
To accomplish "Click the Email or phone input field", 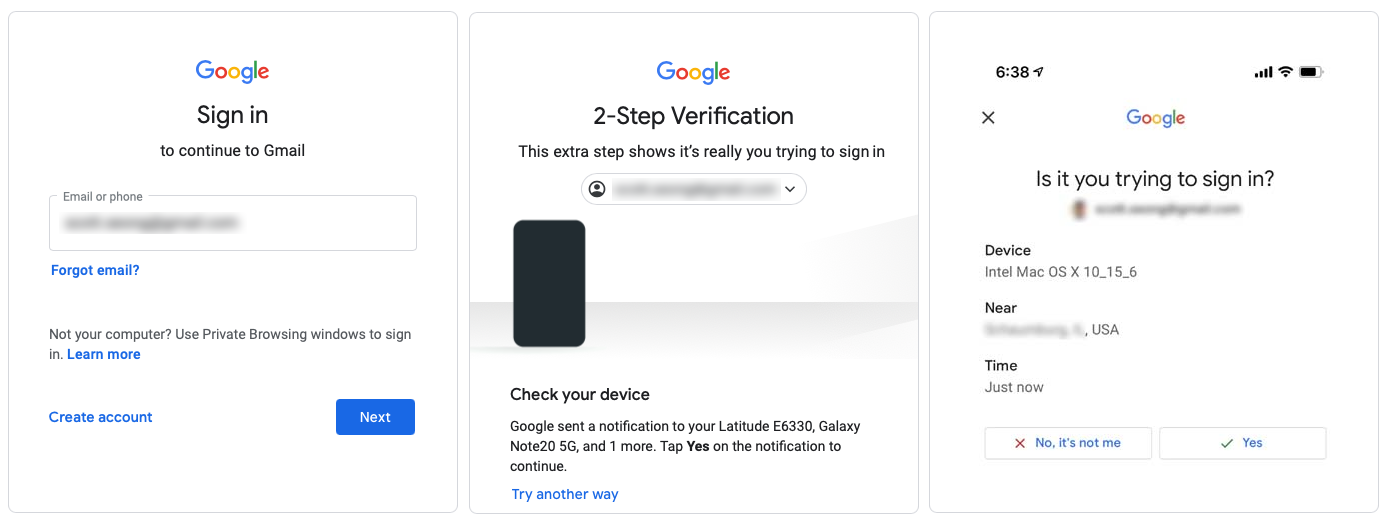I will click(x=232, y=223).
